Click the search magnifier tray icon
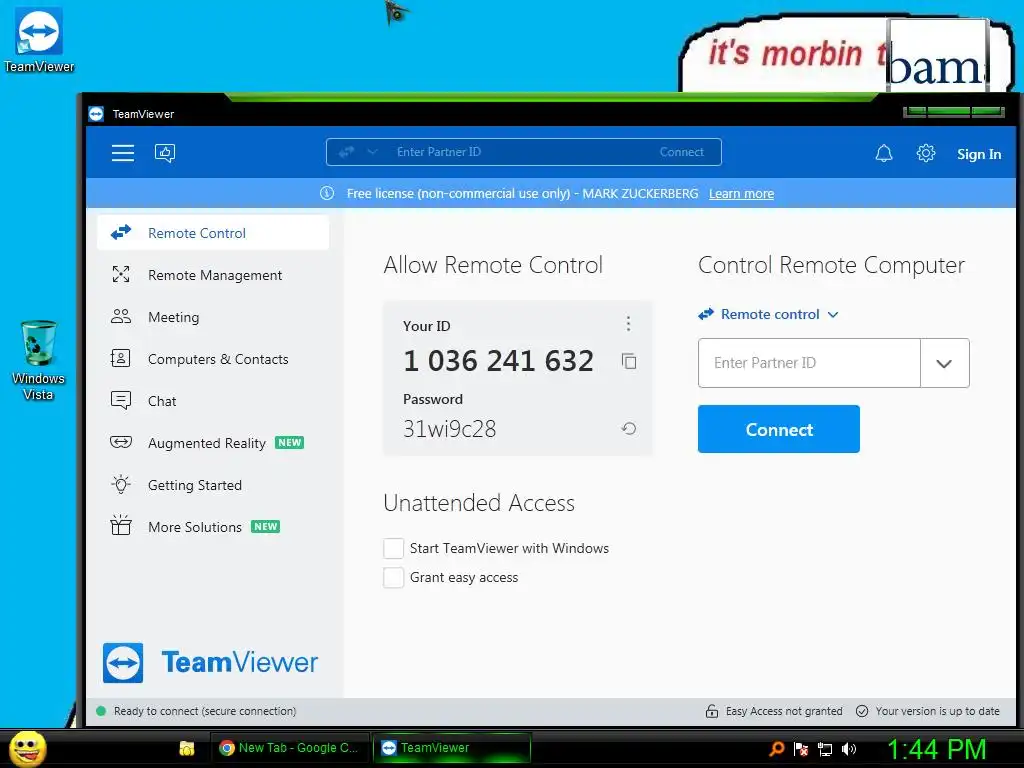This screenshot has width=1024, height=768. point(776,748)
